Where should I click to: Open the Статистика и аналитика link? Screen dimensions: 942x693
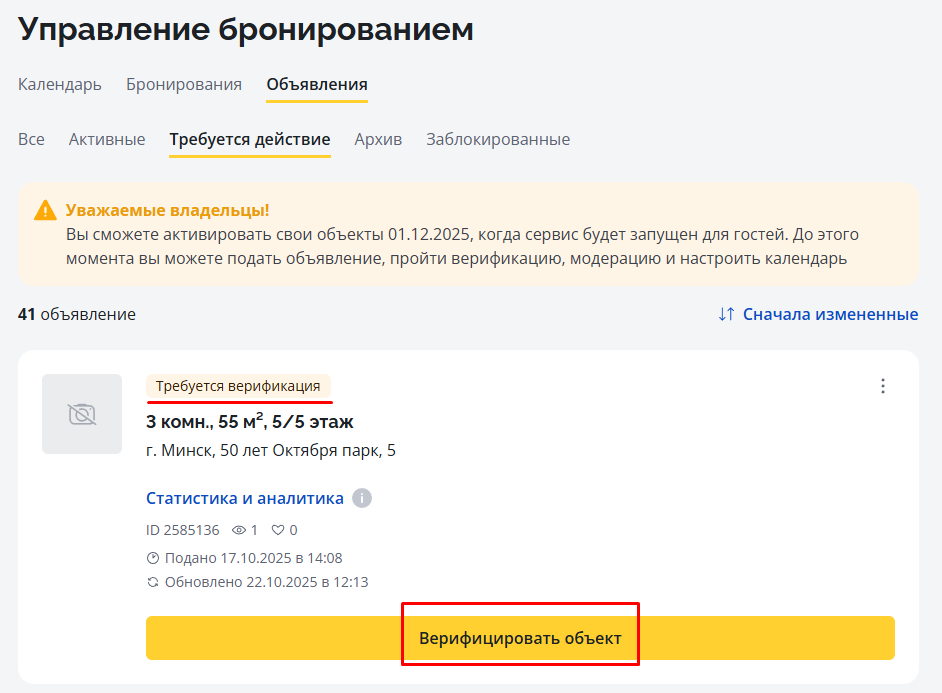pos(245,498)
